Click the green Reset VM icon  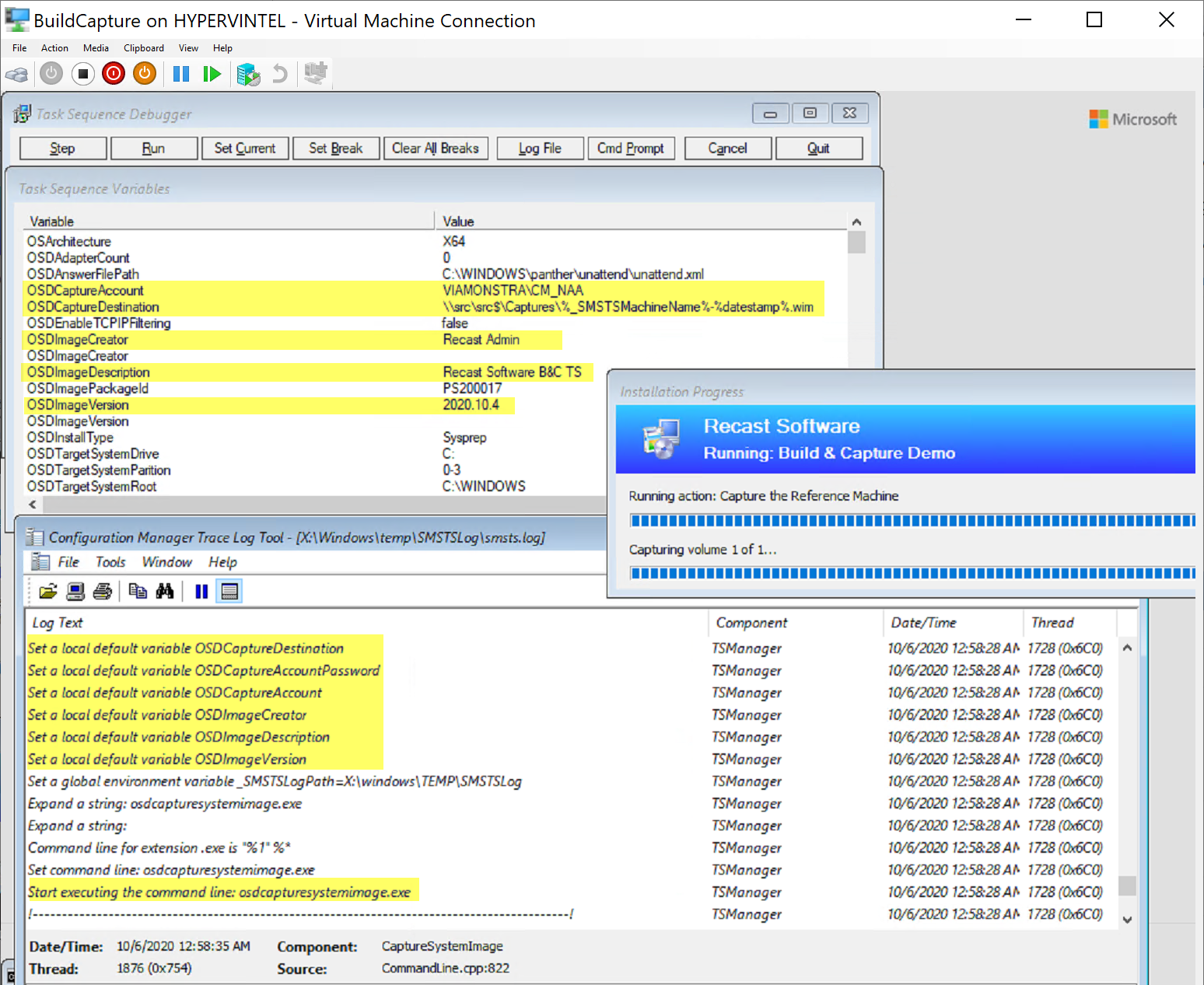coord(212,75)
